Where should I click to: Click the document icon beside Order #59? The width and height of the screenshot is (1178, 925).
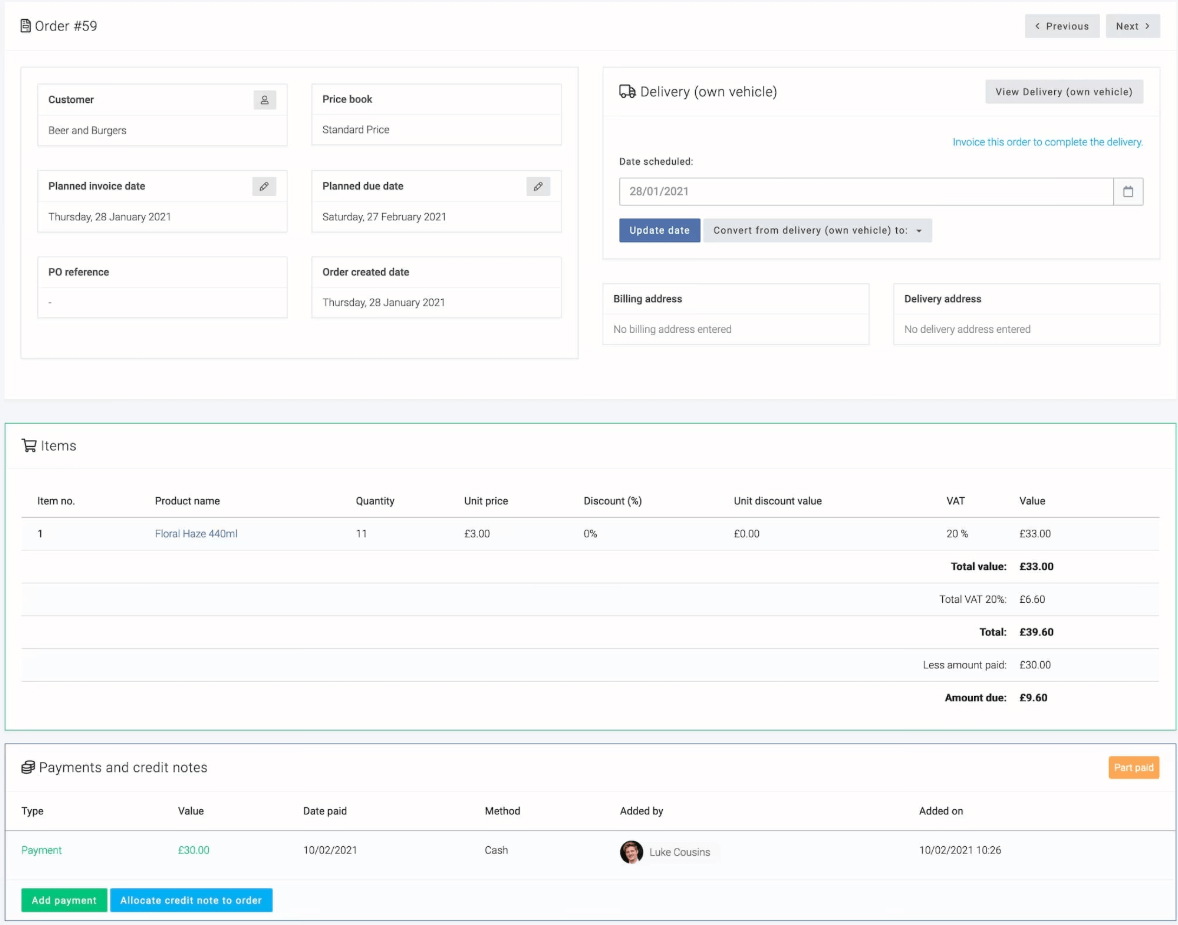tap(25, 26)
